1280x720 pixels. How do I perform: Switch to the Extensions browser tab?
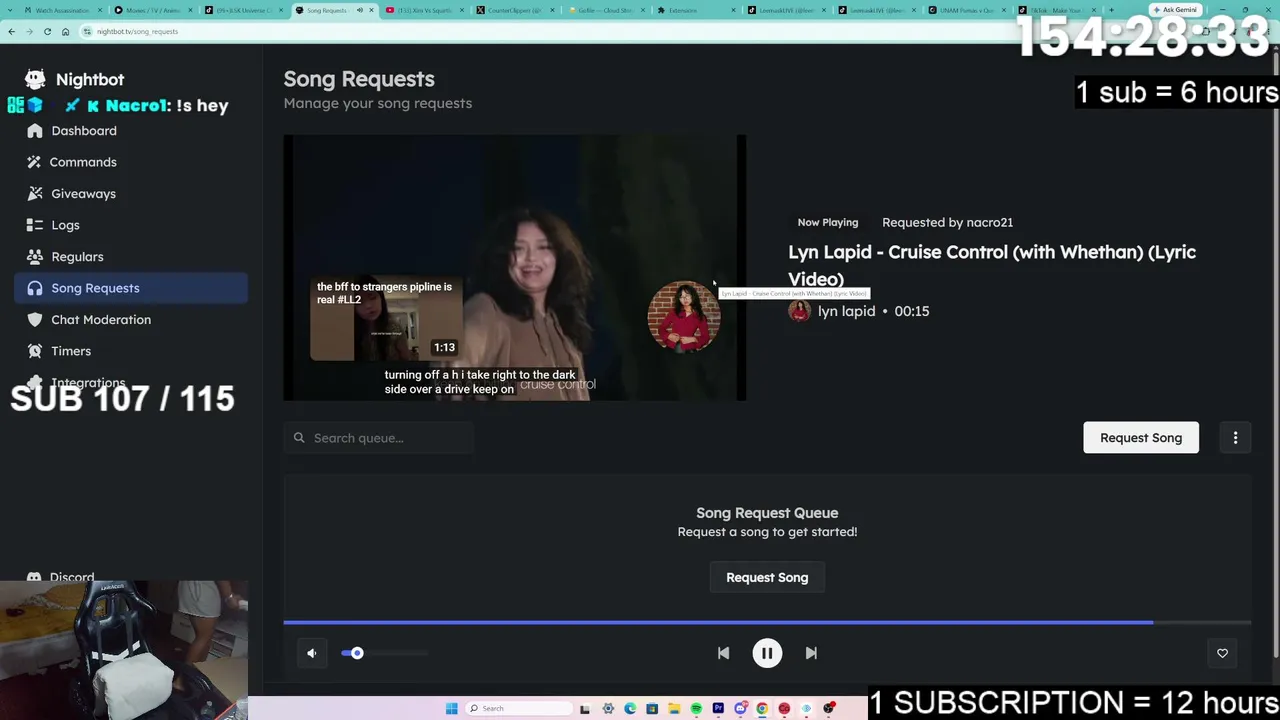(692, 10)
